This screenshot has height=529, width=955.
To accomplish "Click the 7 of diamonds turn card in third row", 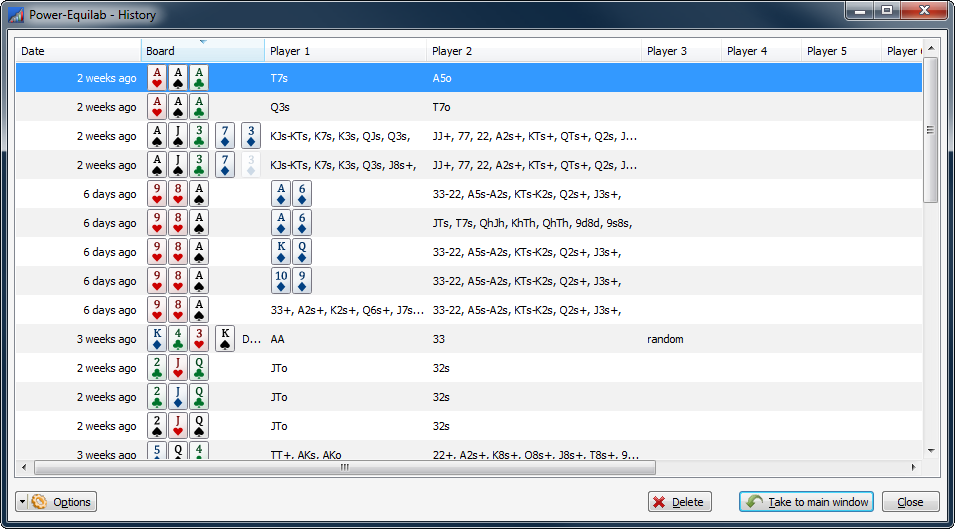I will click(x=225, y=136).
